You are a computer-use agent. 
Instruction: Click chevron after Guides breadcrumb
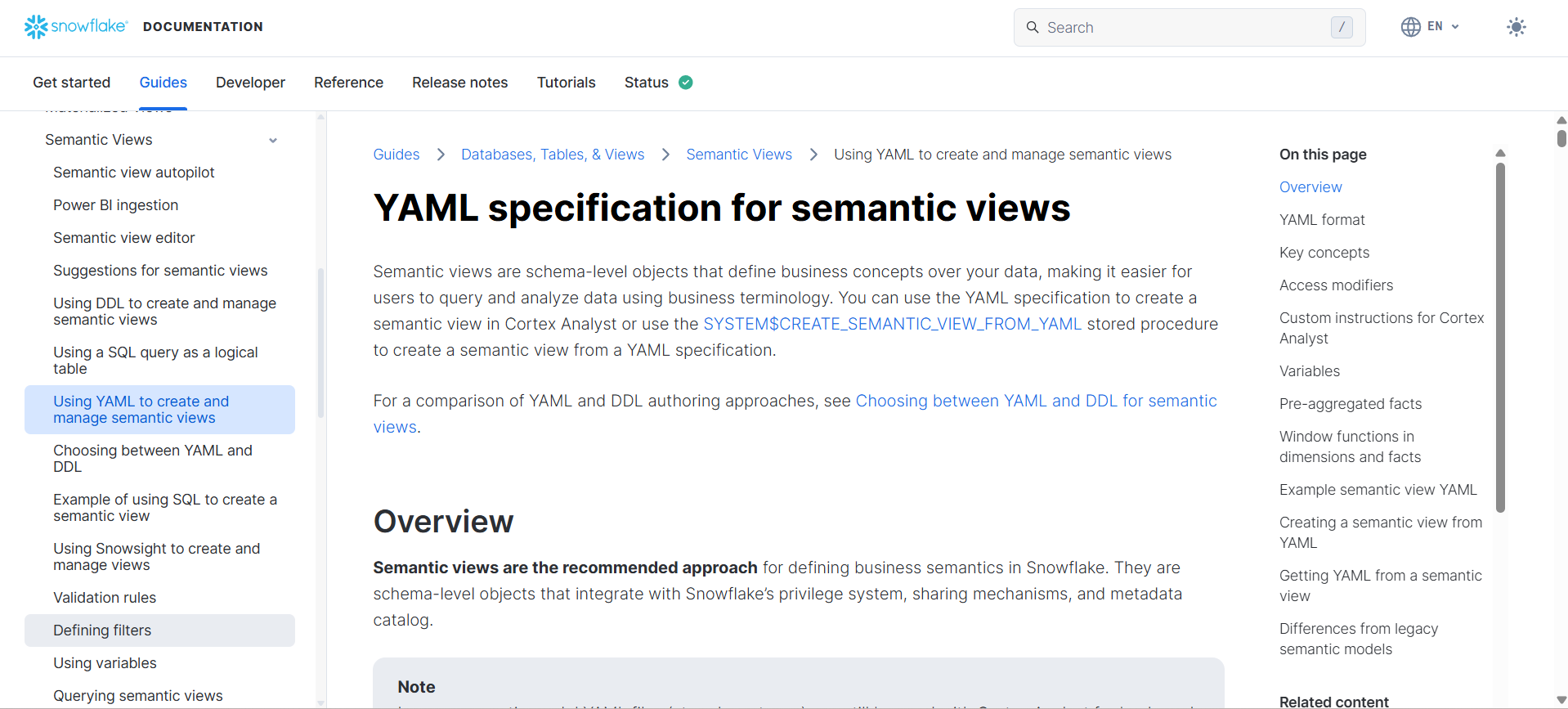point(441,155)
